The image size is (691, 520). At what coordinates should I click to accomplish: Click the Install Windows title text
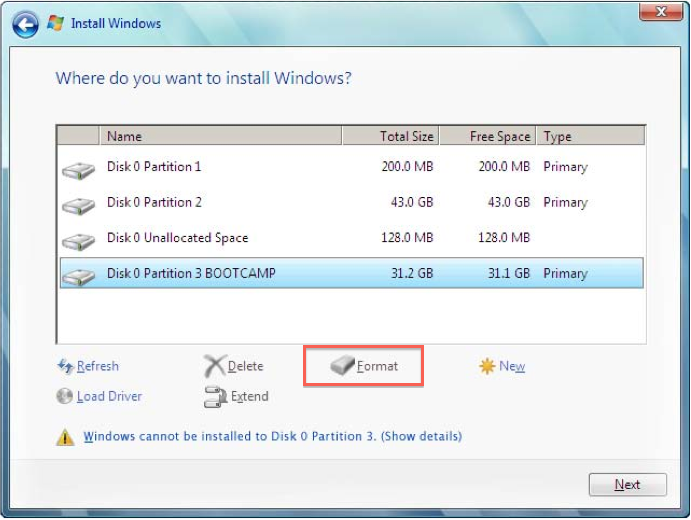(116, 23)
